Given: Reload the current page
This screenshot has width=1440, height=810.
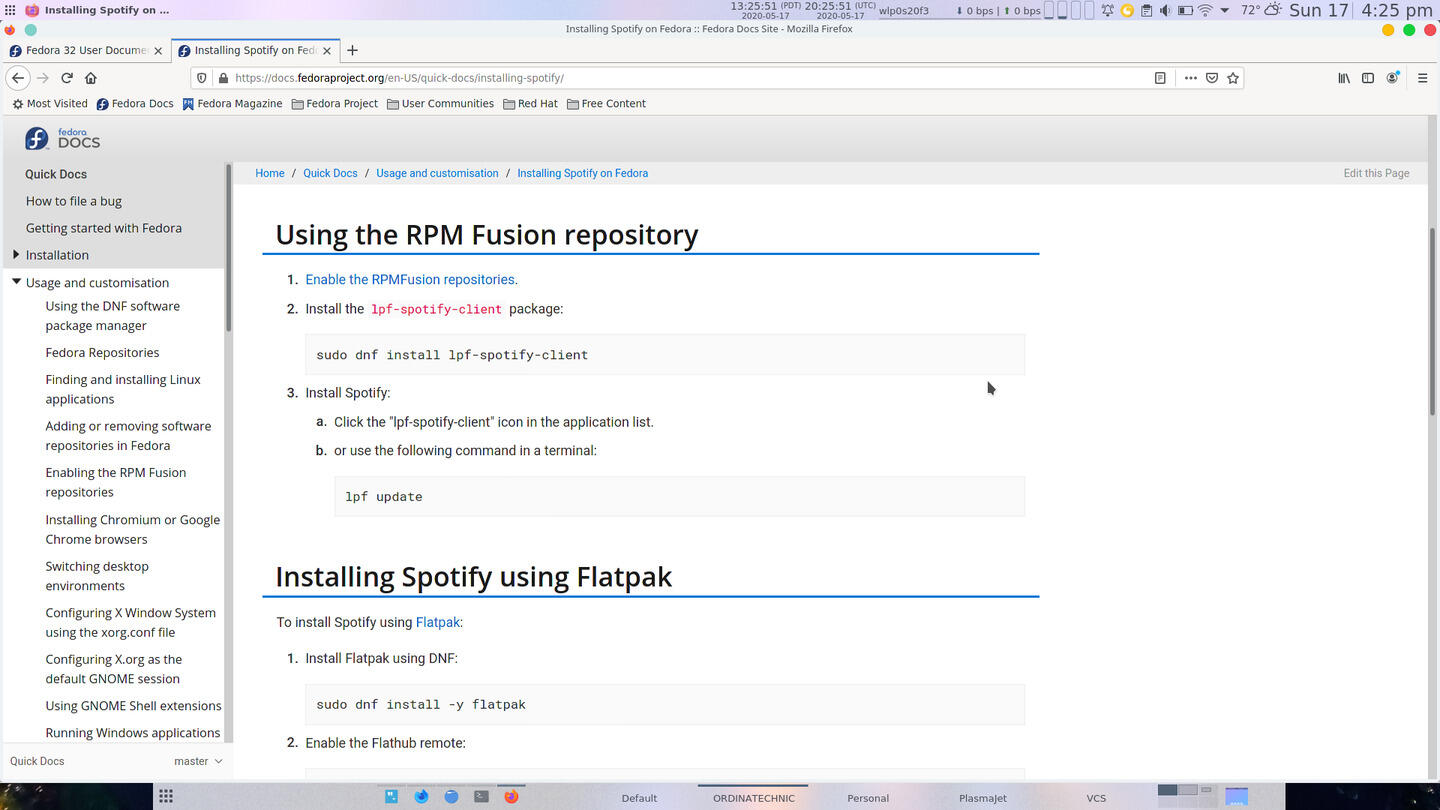Looking at the screenshot, I should point(67,78).
